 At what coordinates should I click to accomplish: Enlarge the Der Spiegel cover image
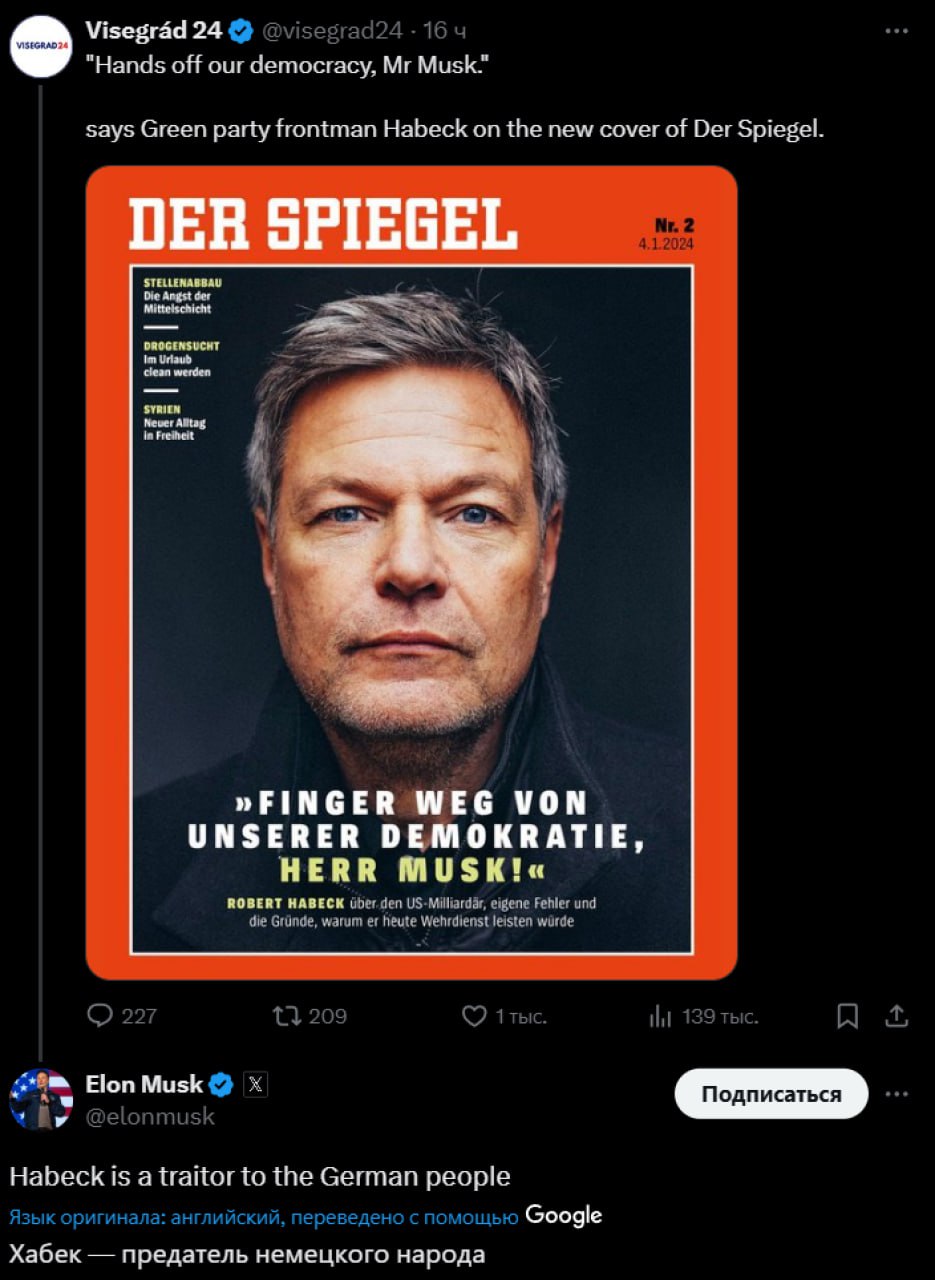[x=411, y=572]
